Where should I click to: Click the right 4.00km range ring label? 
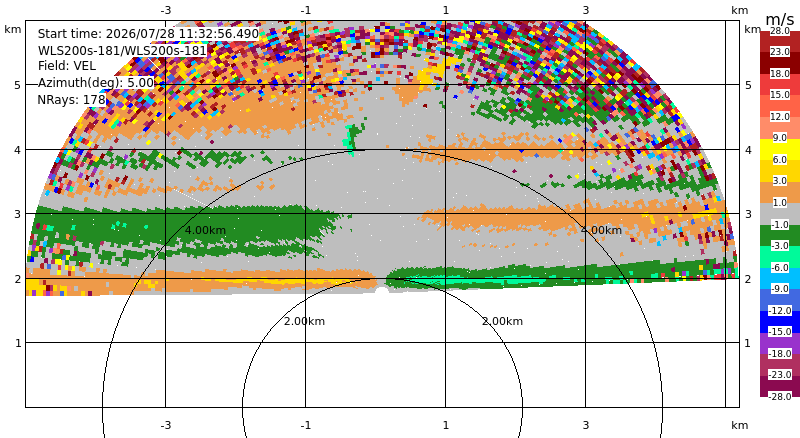pyautogui.click(x=601, y=230)
